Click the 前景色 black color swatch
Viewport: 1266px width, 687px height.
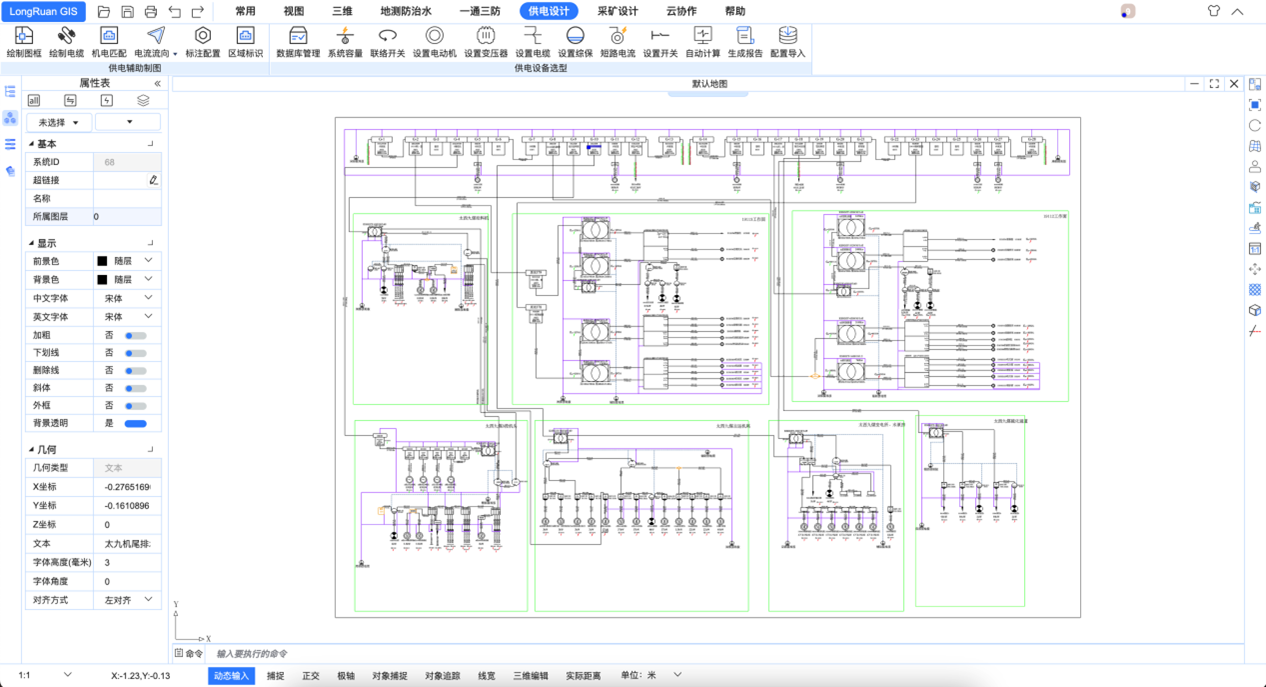point(102,261)
